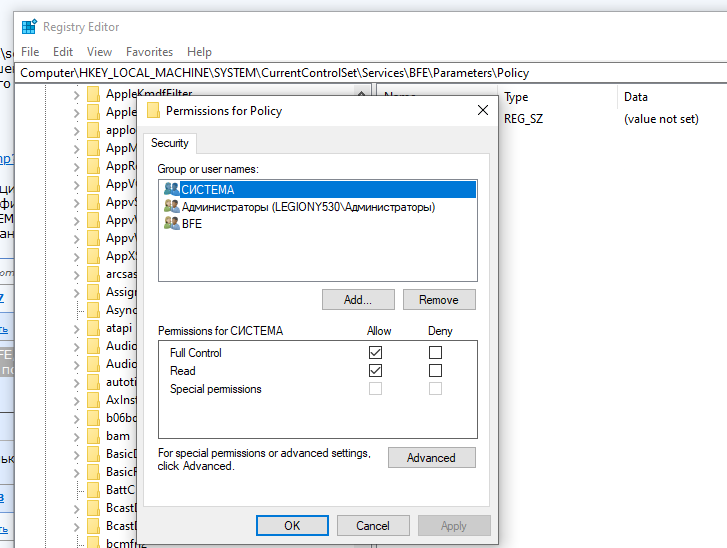The image size is (727, 548).
Task: Click the folder icon beside AxInst
Action: click(94, 400)
